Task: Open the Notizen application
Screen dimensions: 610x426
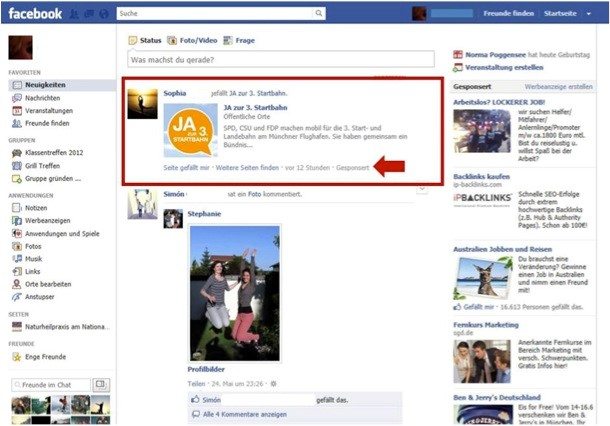Action: (37, 207)
